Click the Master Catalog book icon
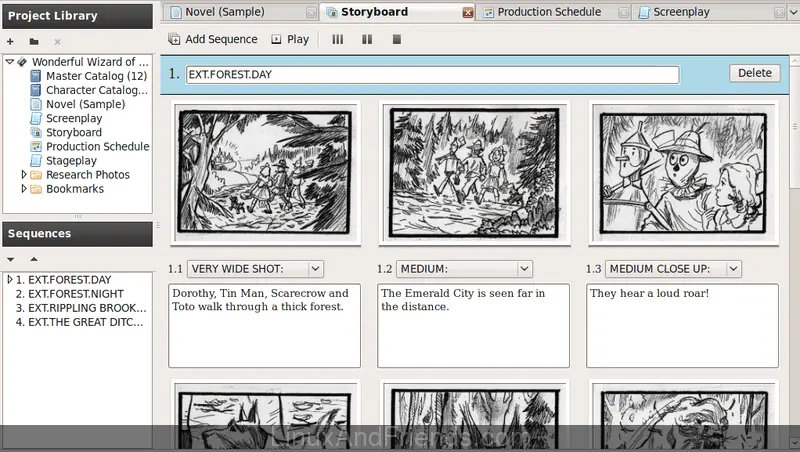Viewport: 800px width, 452px height. coord(36,76)
